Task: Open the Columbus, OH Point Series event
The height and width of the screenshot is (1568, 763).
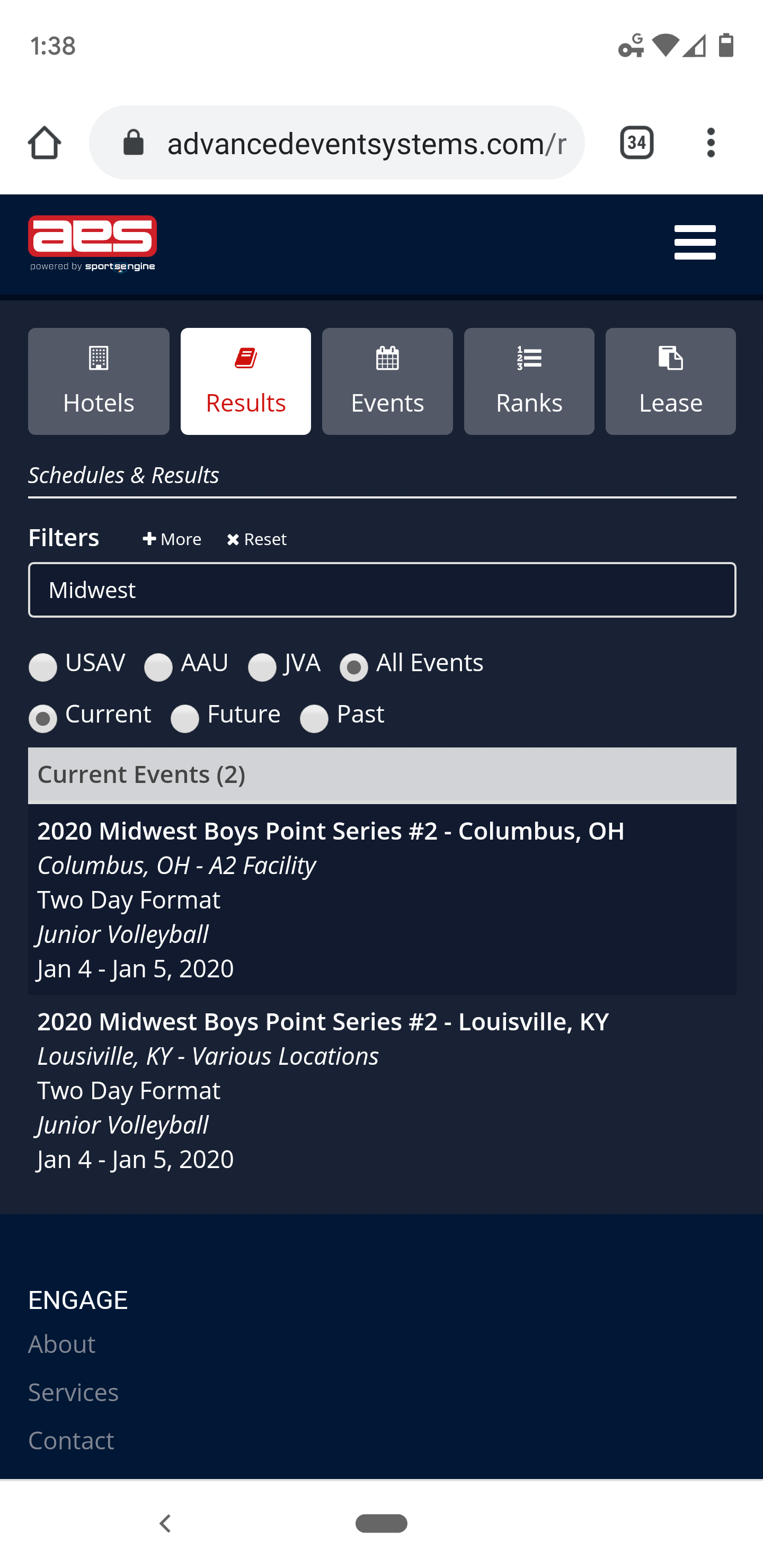Action: [382, 899]
